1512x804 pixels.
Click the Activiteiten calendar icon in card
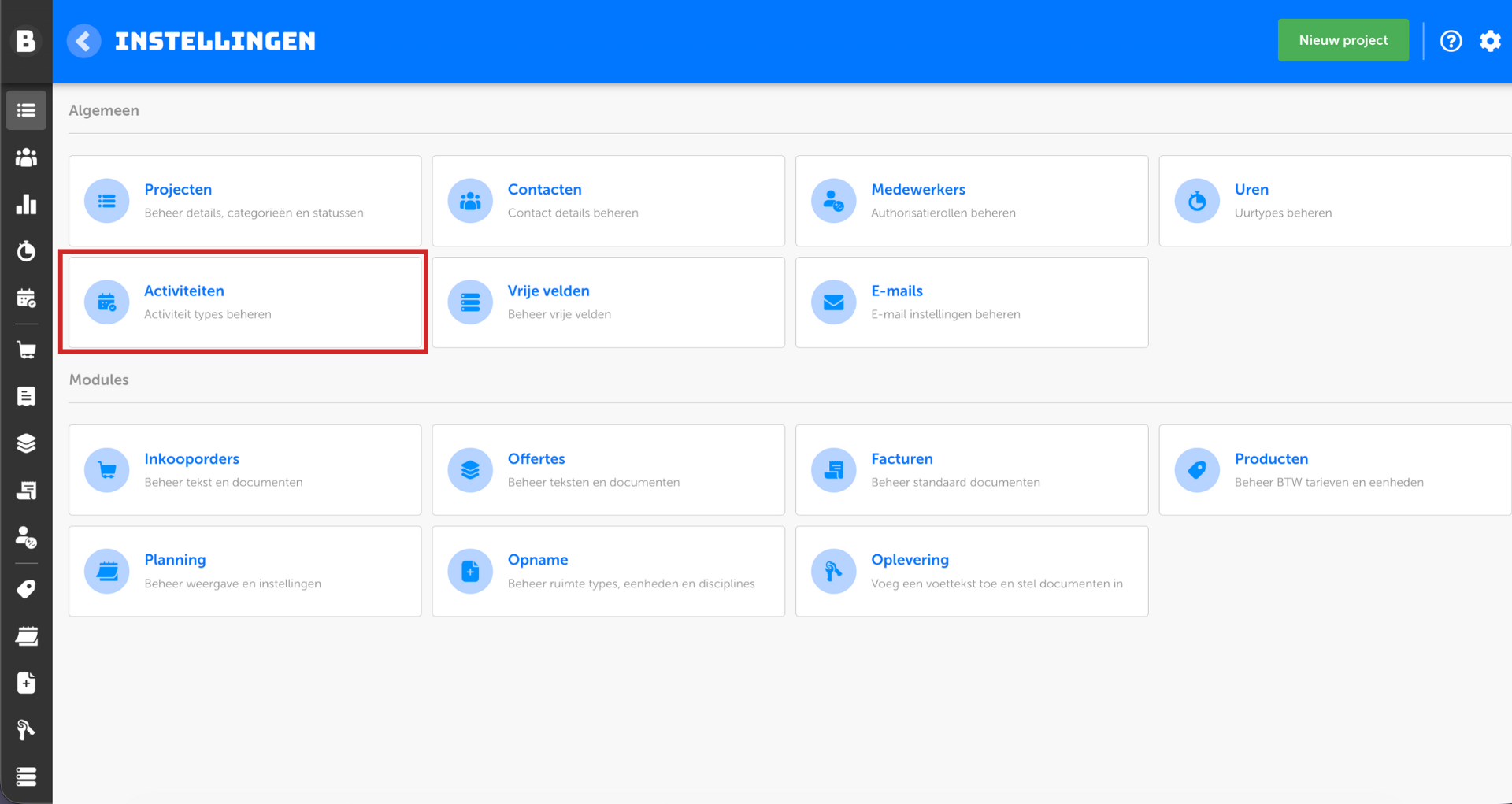(107, 302)
